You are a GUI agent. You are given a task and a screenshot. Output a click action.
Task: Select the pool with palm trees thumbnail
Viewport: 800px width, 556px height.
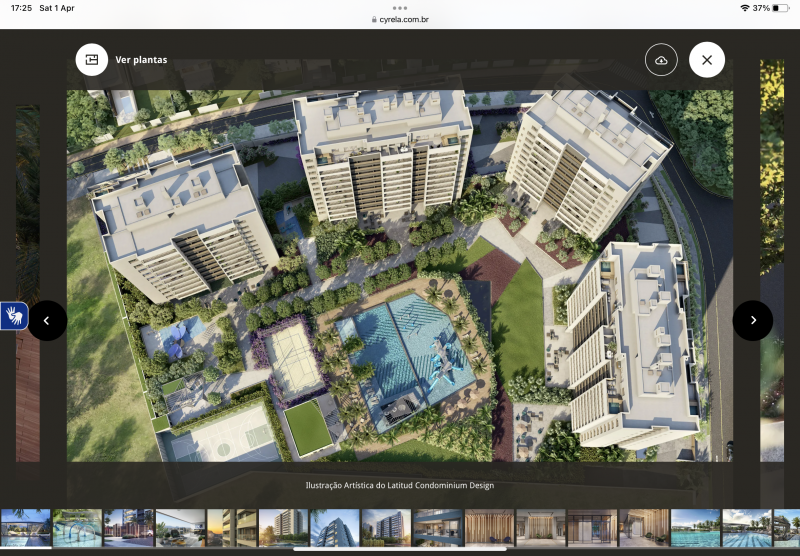[x=695, y=528]
